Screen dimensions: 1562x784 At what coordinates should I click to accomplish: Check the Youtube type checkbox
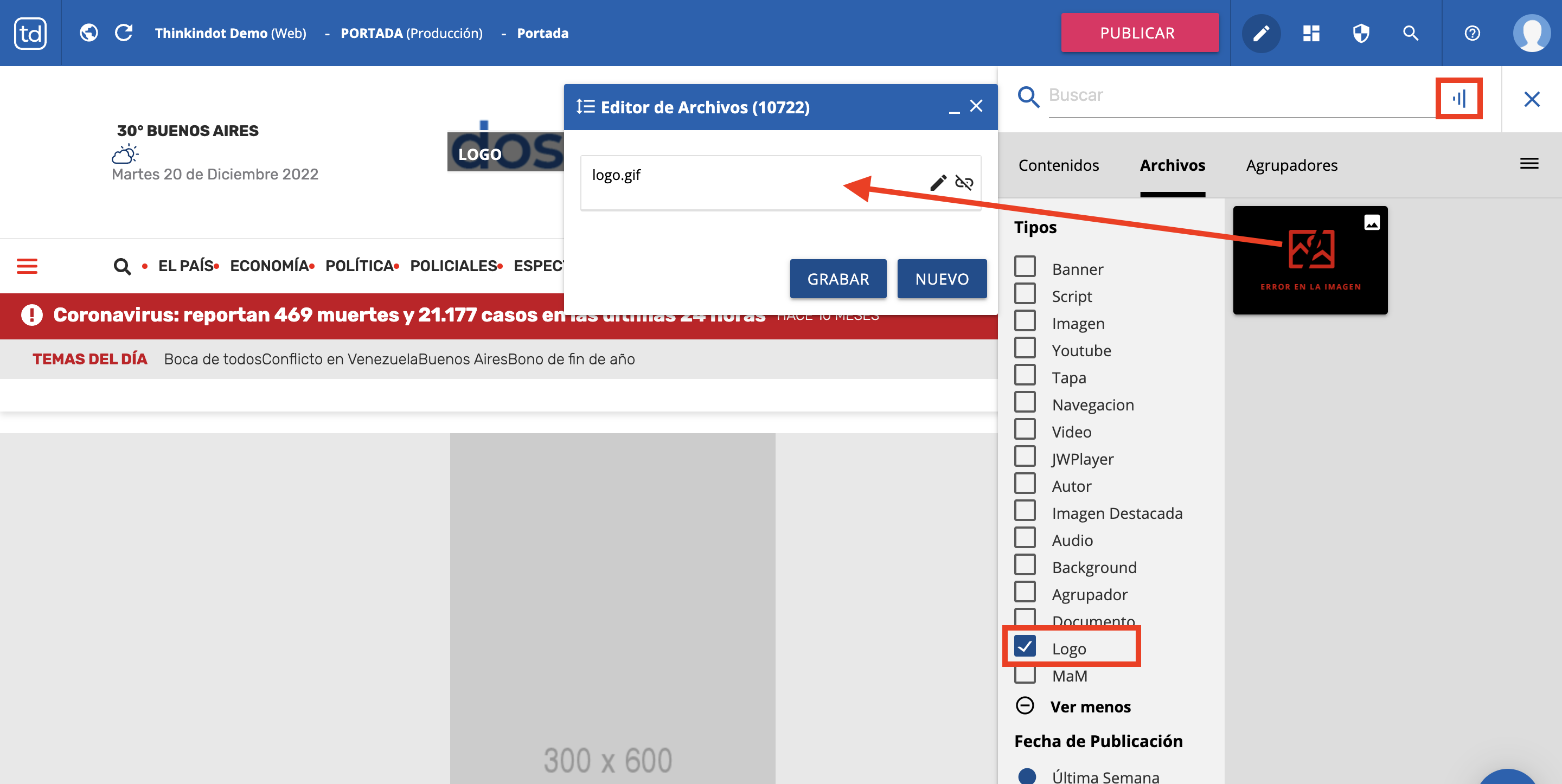point(1025,348)
